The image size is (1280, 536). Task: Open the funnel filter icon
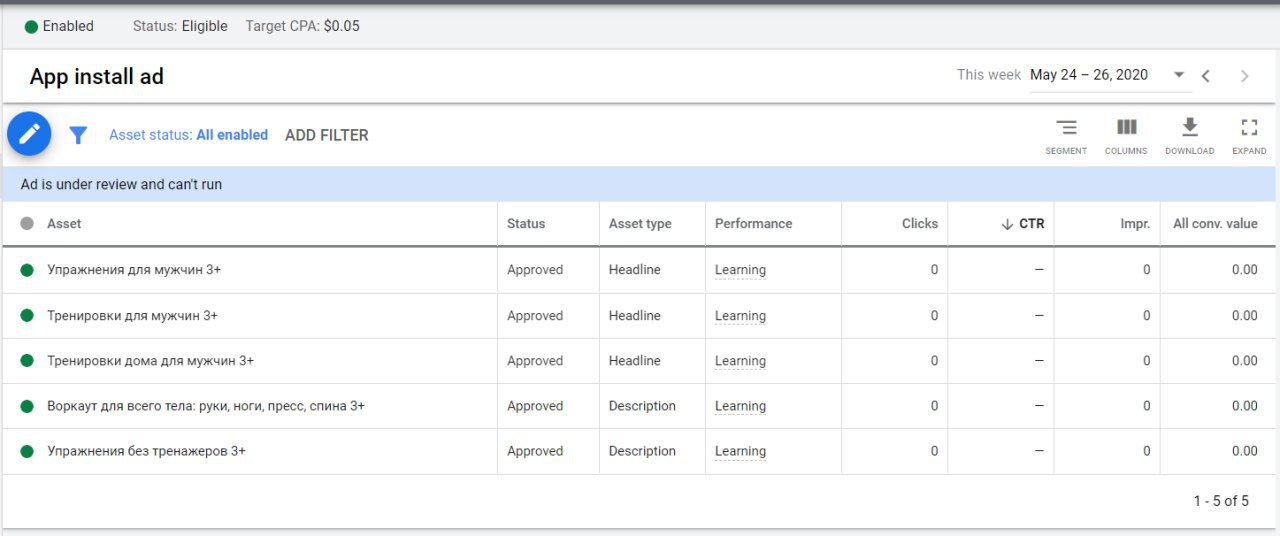78,135
